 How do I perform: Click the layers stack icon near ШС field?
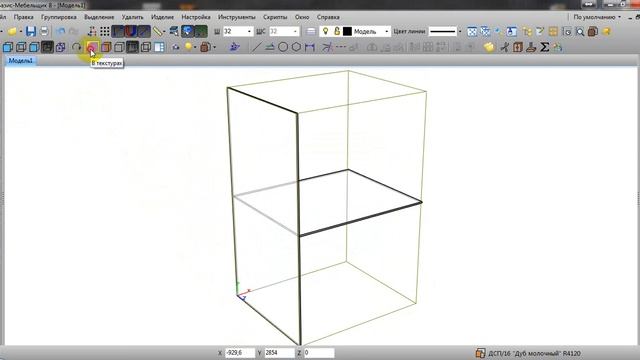tap(311, 31)
